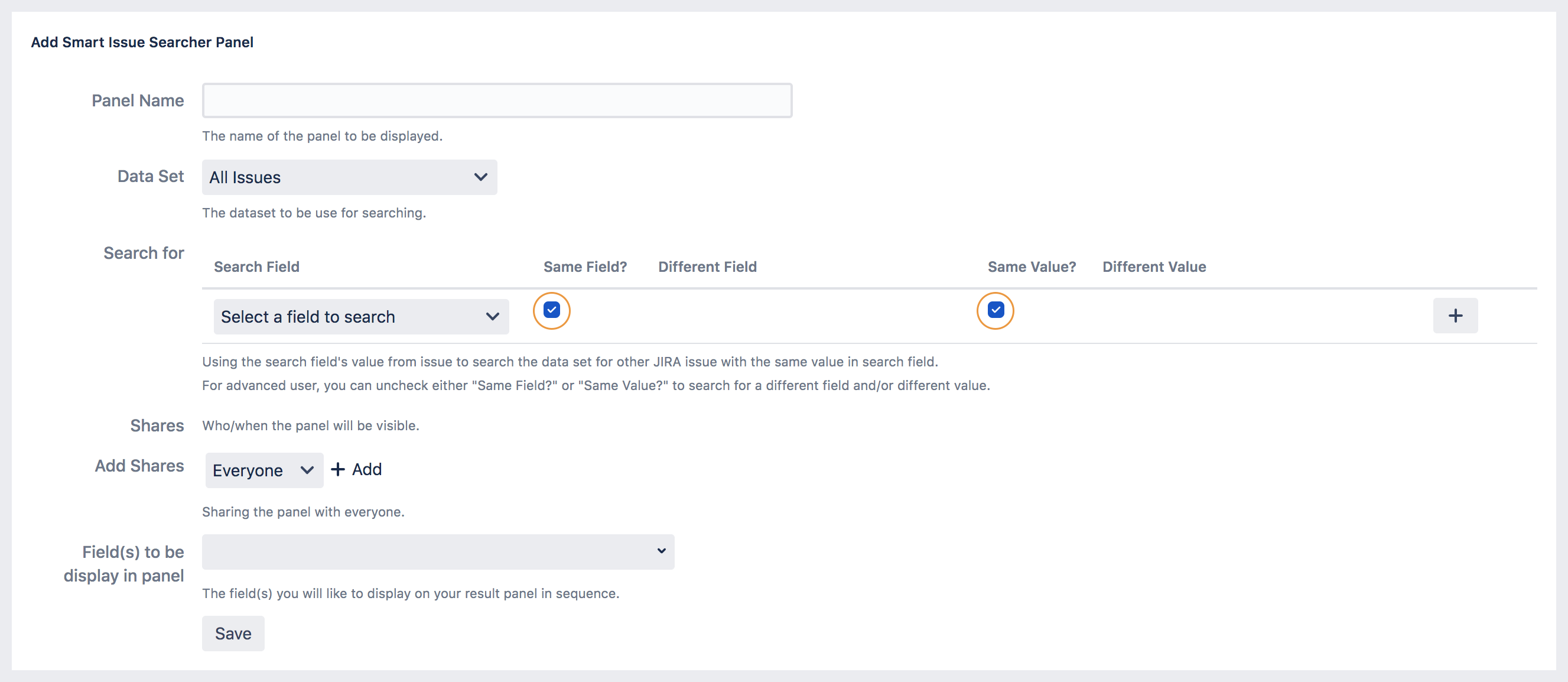Click the Data Set dropdown chevron
This screenshot has width=1568, height=682.
pos(480,177)
